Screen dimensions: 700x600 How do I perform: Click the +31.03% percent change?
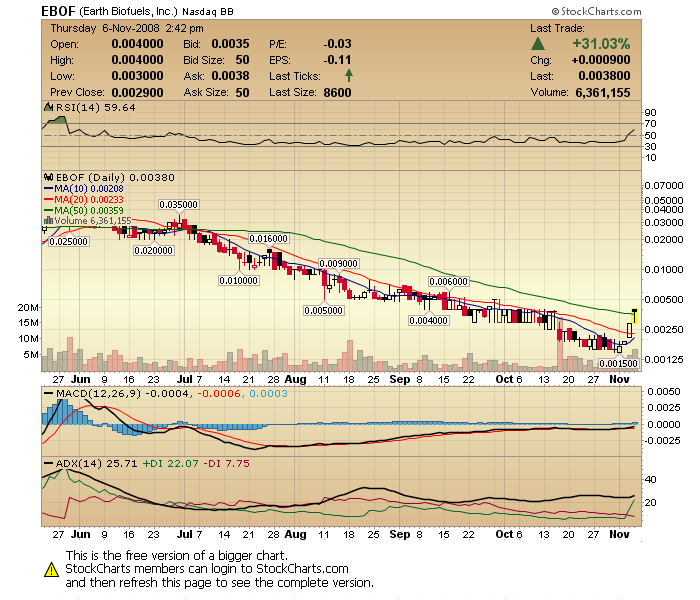coord(601,44)
